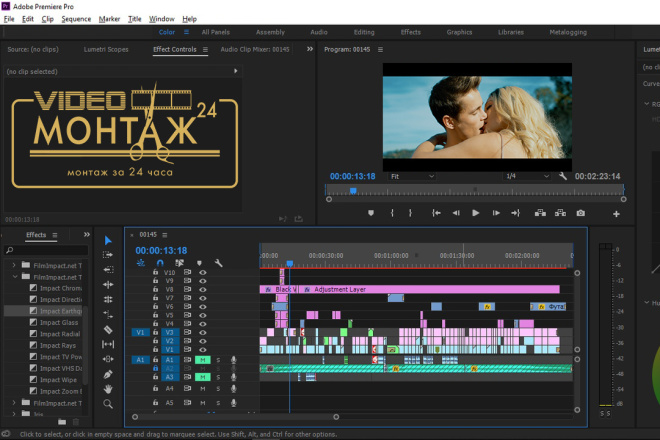Screen dimensions: 660x440
Task: Open Program monitor button editor plus
Action: coord(616,214)
